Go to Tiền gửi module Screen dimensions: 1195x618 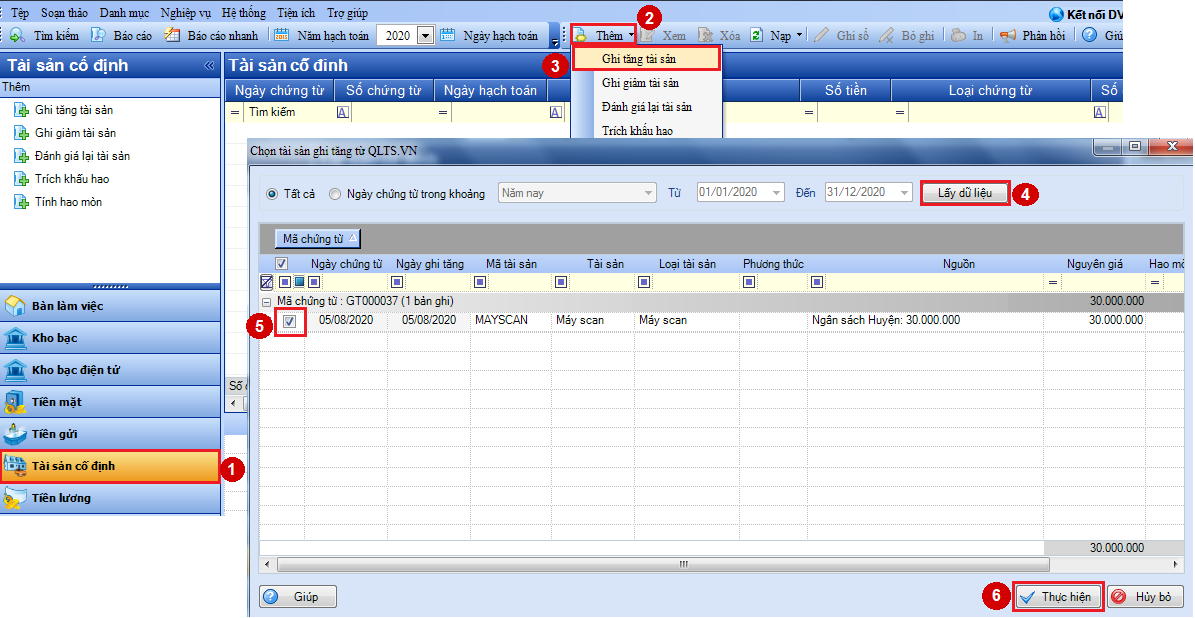[x=111, y=434]
